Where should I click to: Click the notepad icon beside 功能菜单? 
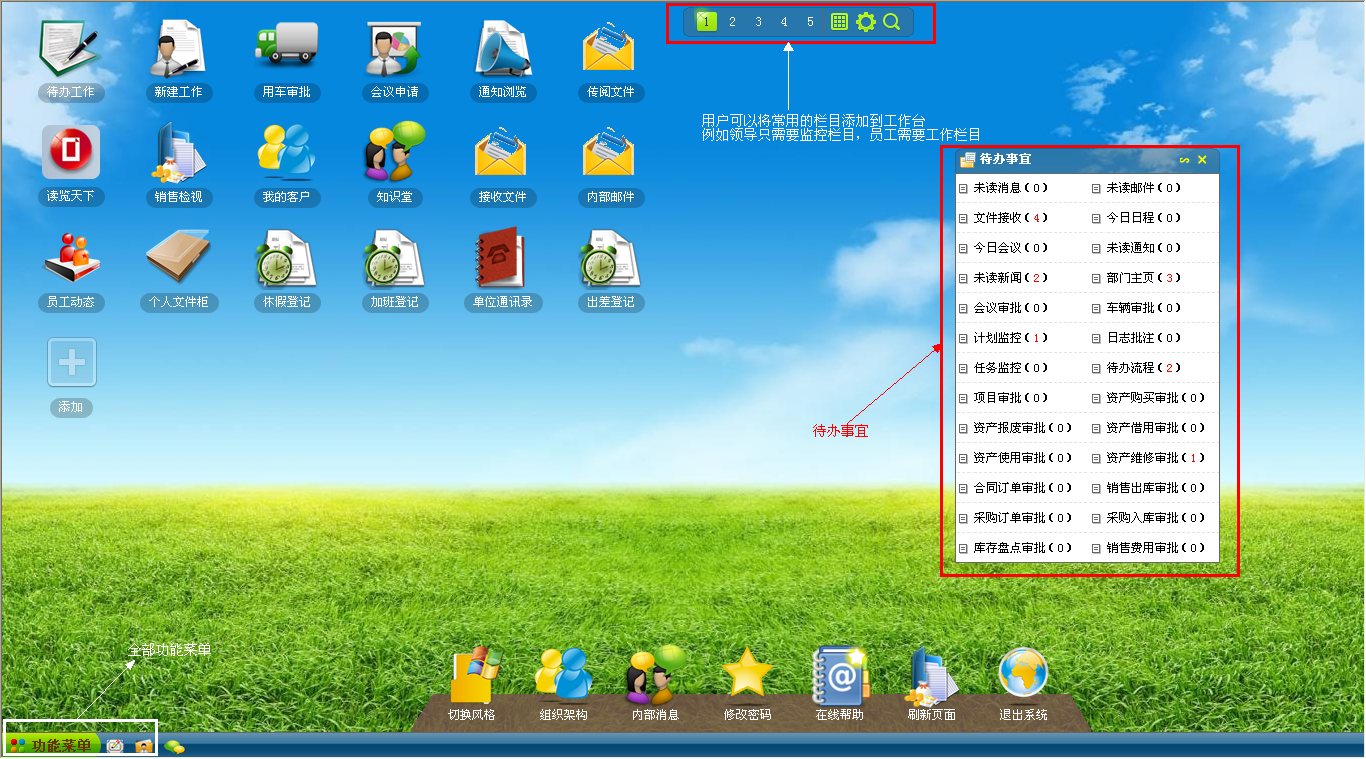115,746
